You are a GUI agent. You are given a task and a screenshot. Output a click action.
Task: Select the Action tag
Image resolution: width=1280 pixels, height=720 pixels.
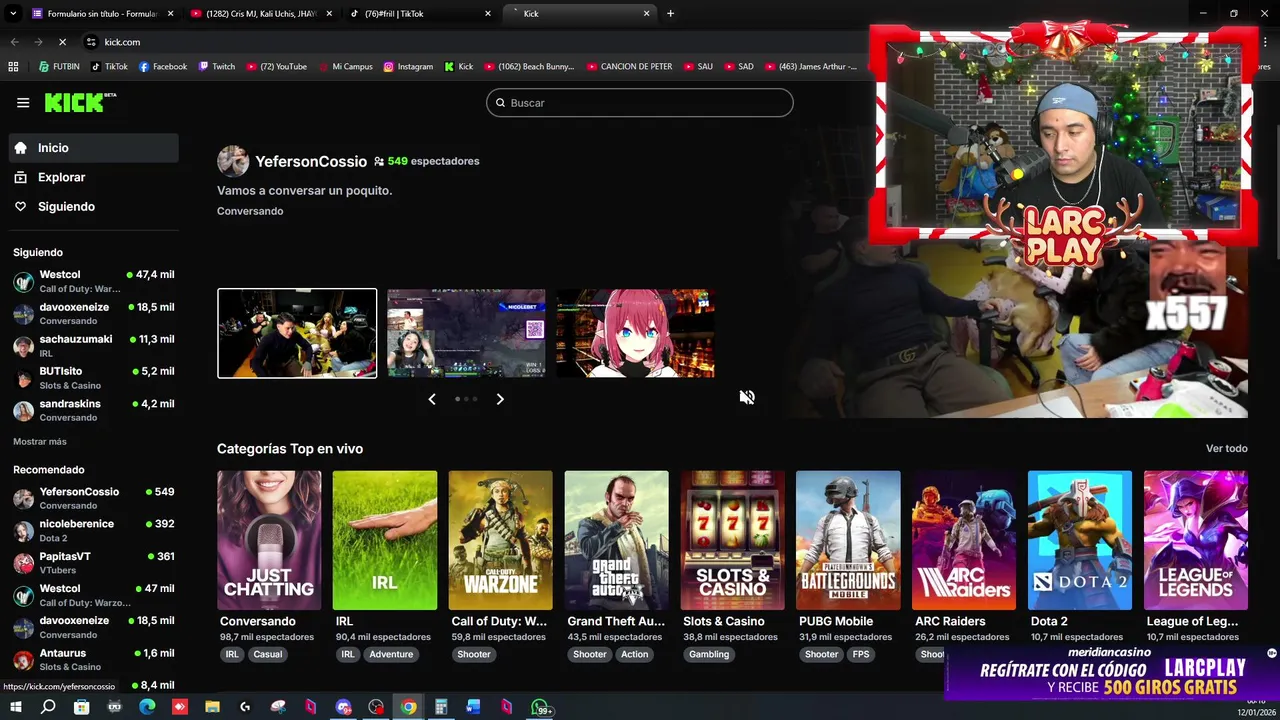point(634,654)
